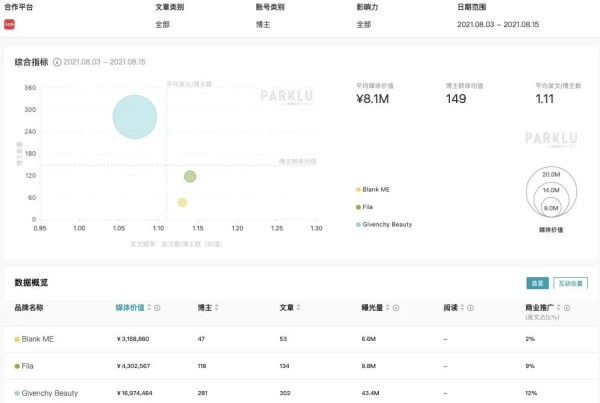The height and width of the screenshot is (403, 600).
Task: Sort table by 阅读 column arrows
Action: (462, 308)
